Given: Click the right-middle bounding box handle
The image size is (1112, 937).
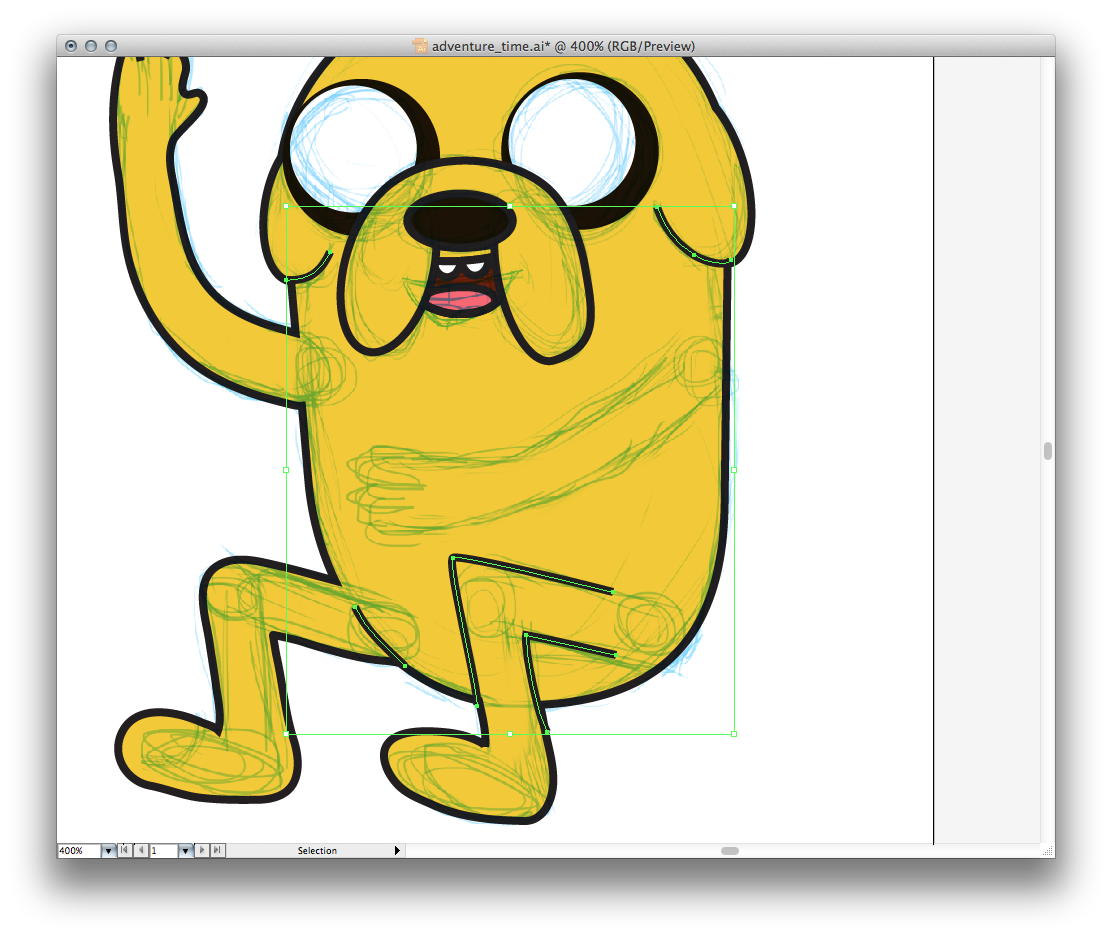Looking at the screenshot, I should [x=734, y=470].
